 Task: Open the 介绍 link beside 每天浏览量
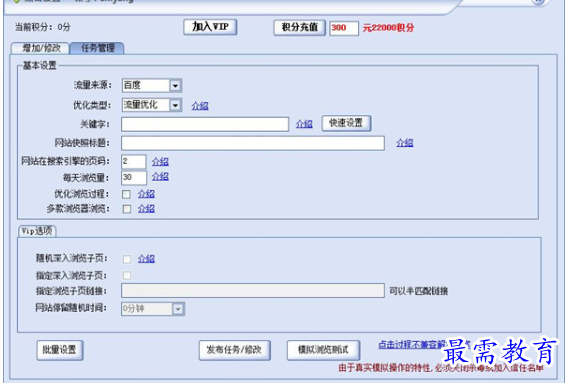(x=160, y=177)
